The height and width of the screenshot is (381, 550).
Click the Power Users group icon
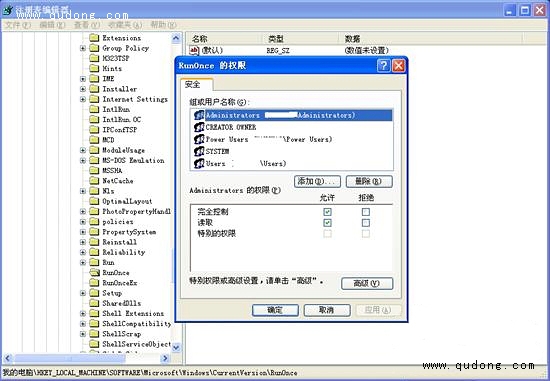(x=199, y=139)
